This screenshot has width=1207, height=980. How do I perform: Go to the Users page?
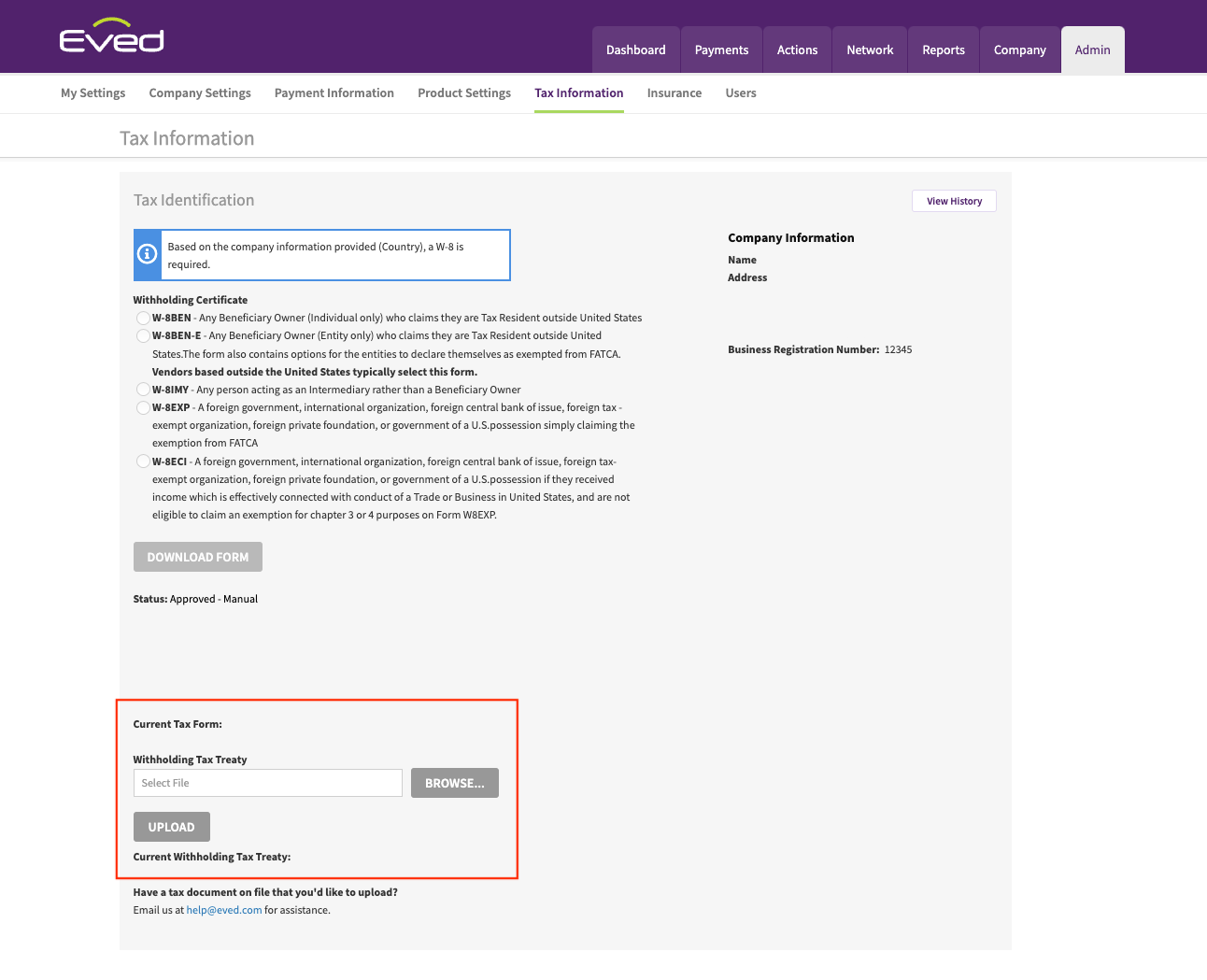741,92
